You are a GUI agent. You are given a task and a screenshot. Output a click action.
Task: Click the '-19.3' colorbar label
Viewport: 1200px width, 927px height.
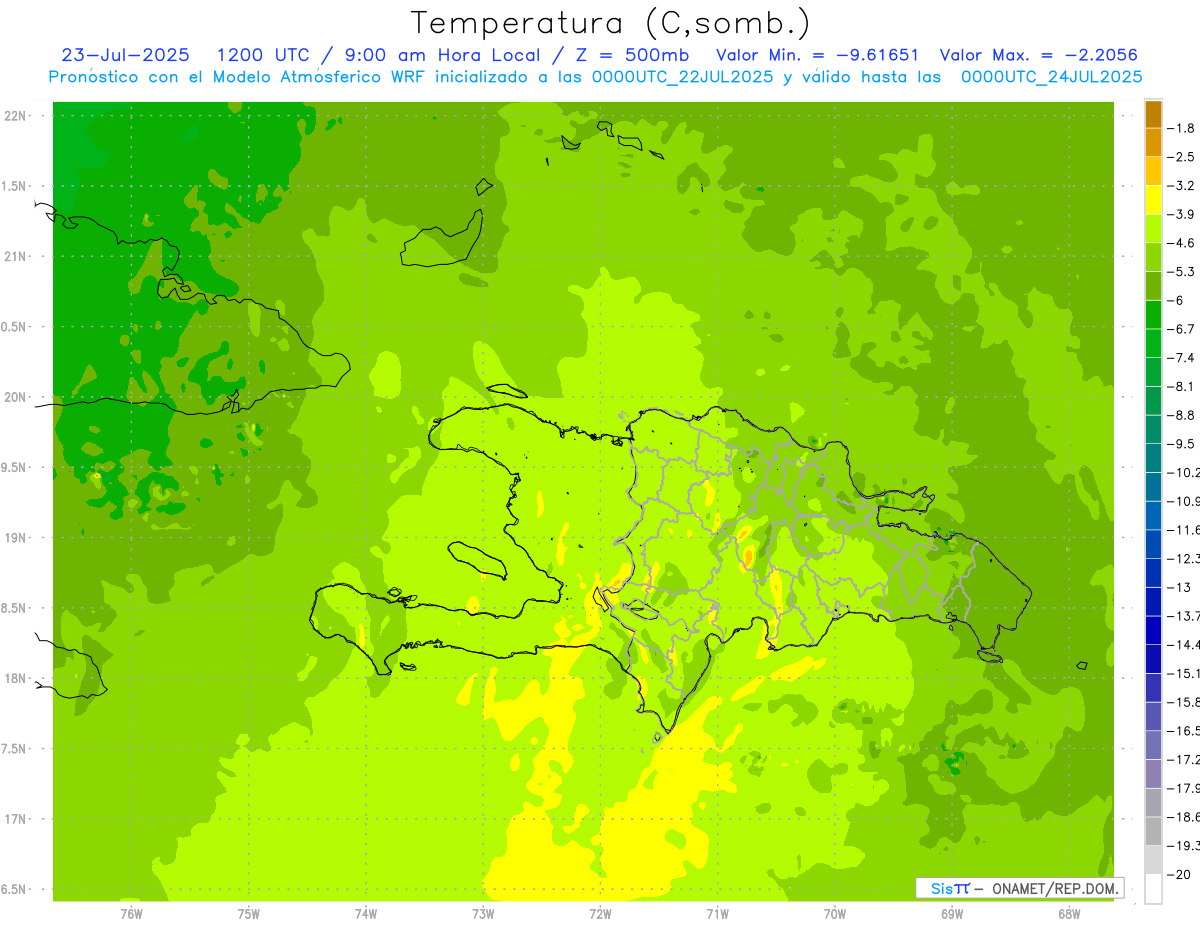pos(1183,846)
